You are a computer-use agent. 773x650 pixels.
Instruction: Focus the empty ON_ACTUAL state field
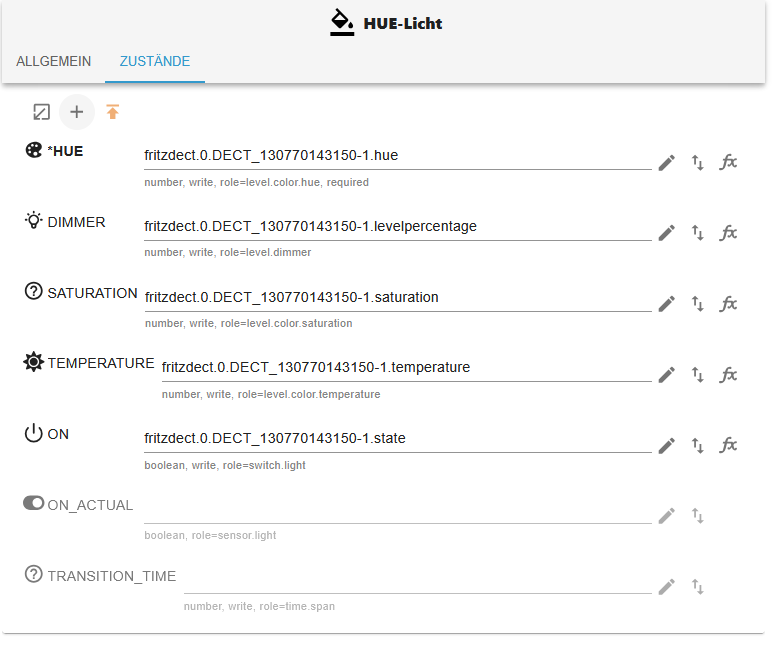pos(397,510)
